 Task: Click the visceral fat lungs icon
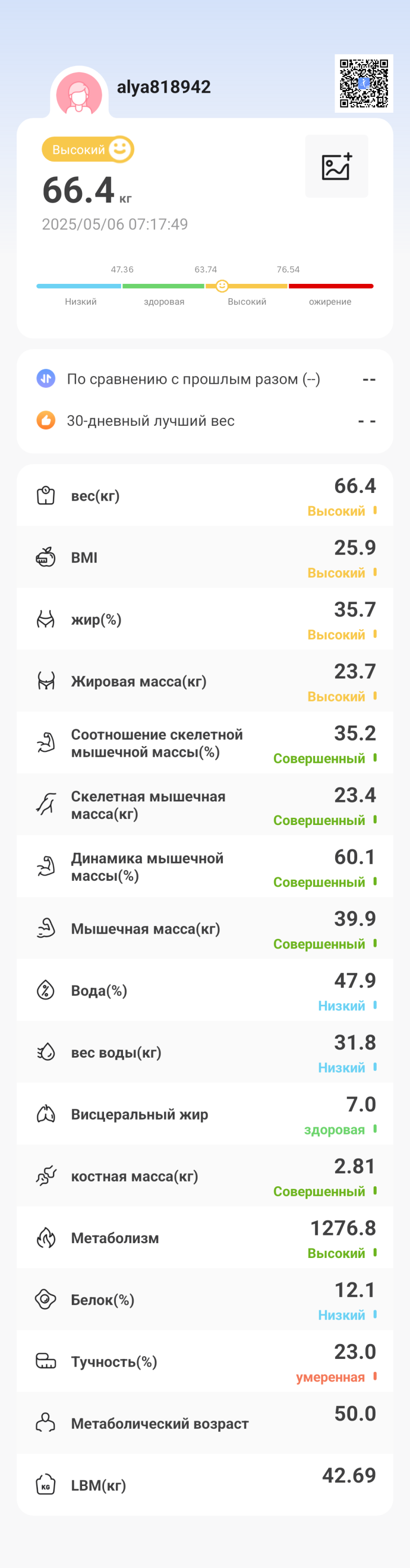[x=46, y=1114]
